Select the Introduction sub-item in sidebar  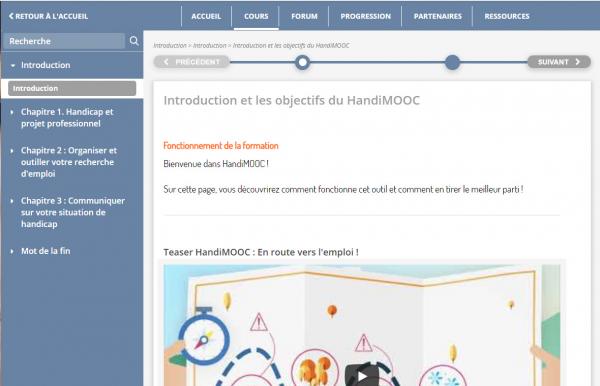coord(72,88)
